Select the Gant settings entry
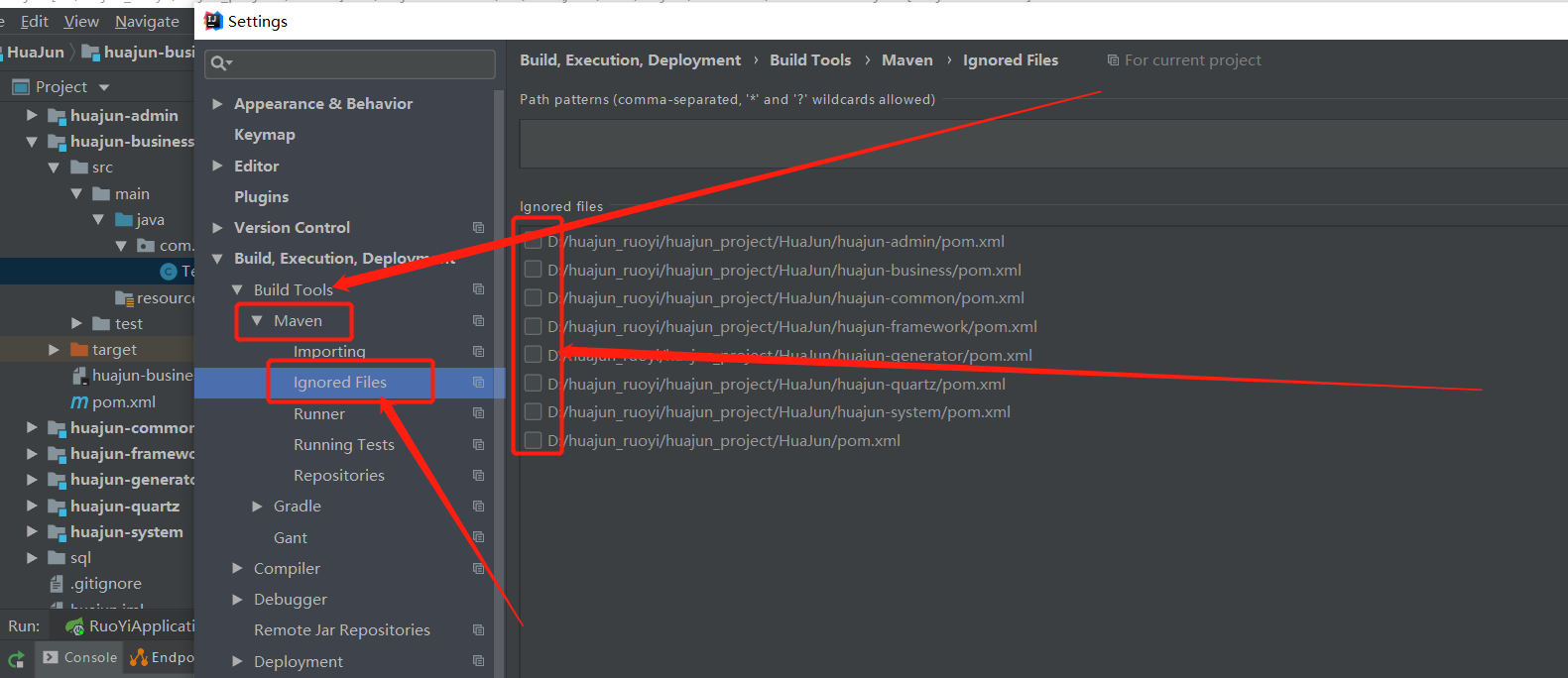This screenshot has height=678, width=1568. pos(291,537)
